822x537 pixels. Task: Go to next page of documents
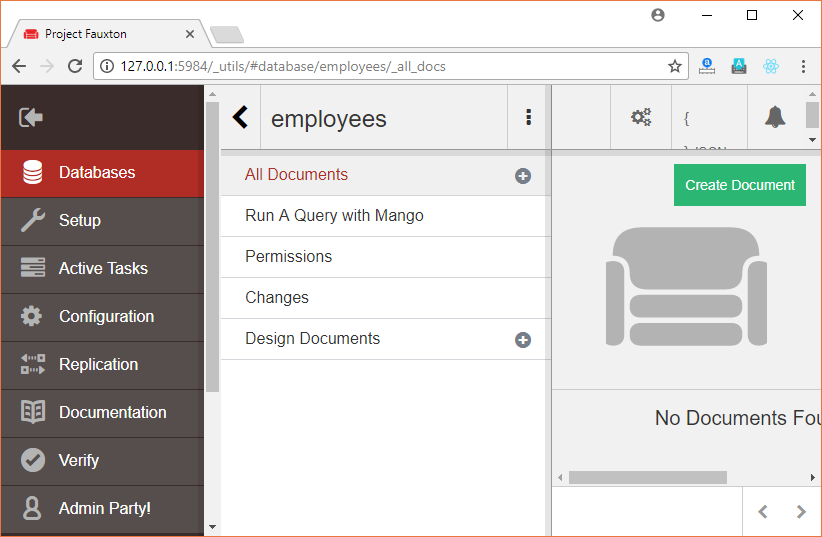coord(801,511)
